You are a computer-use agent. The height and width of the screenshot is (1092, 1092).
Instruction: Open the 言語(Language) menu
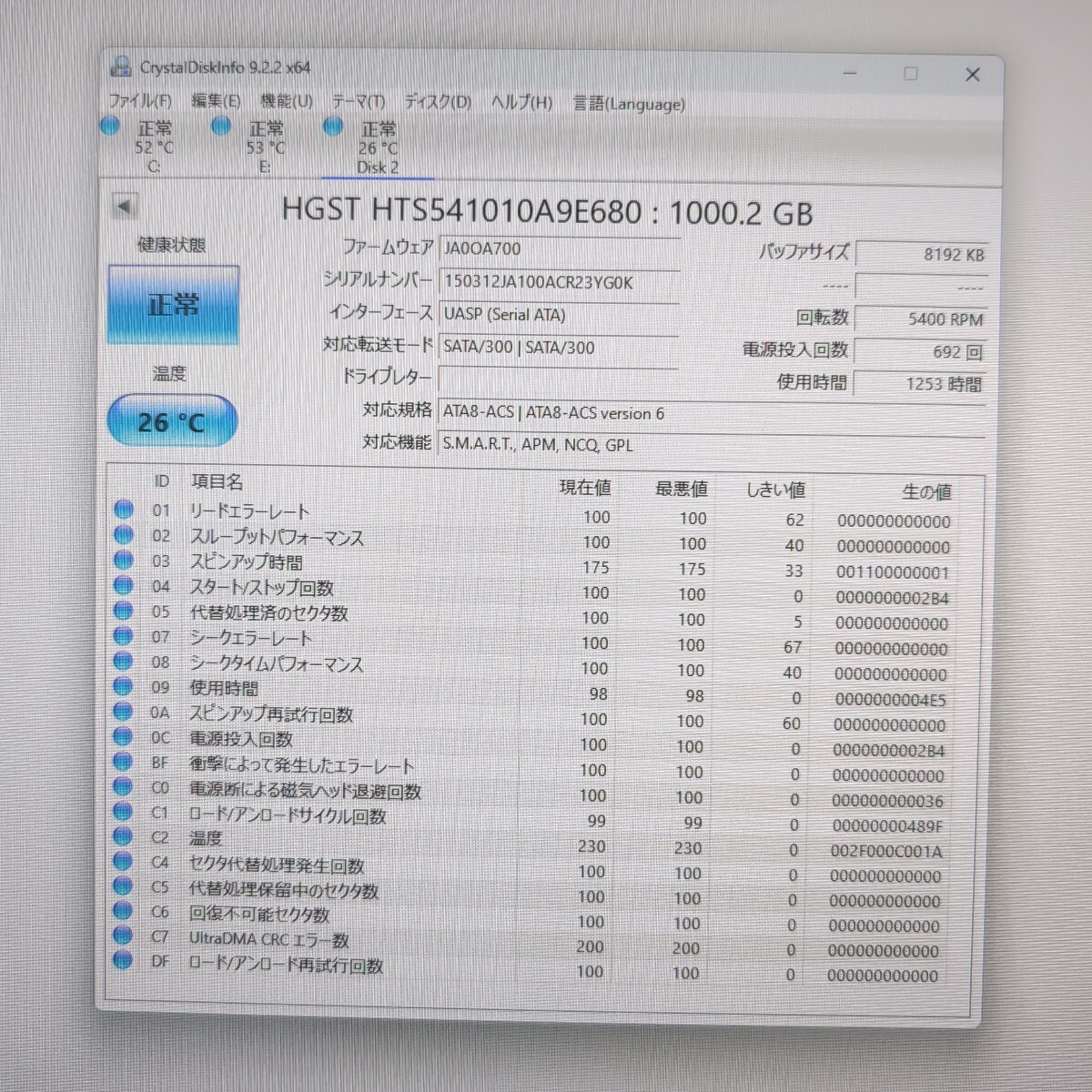(629, 104)
